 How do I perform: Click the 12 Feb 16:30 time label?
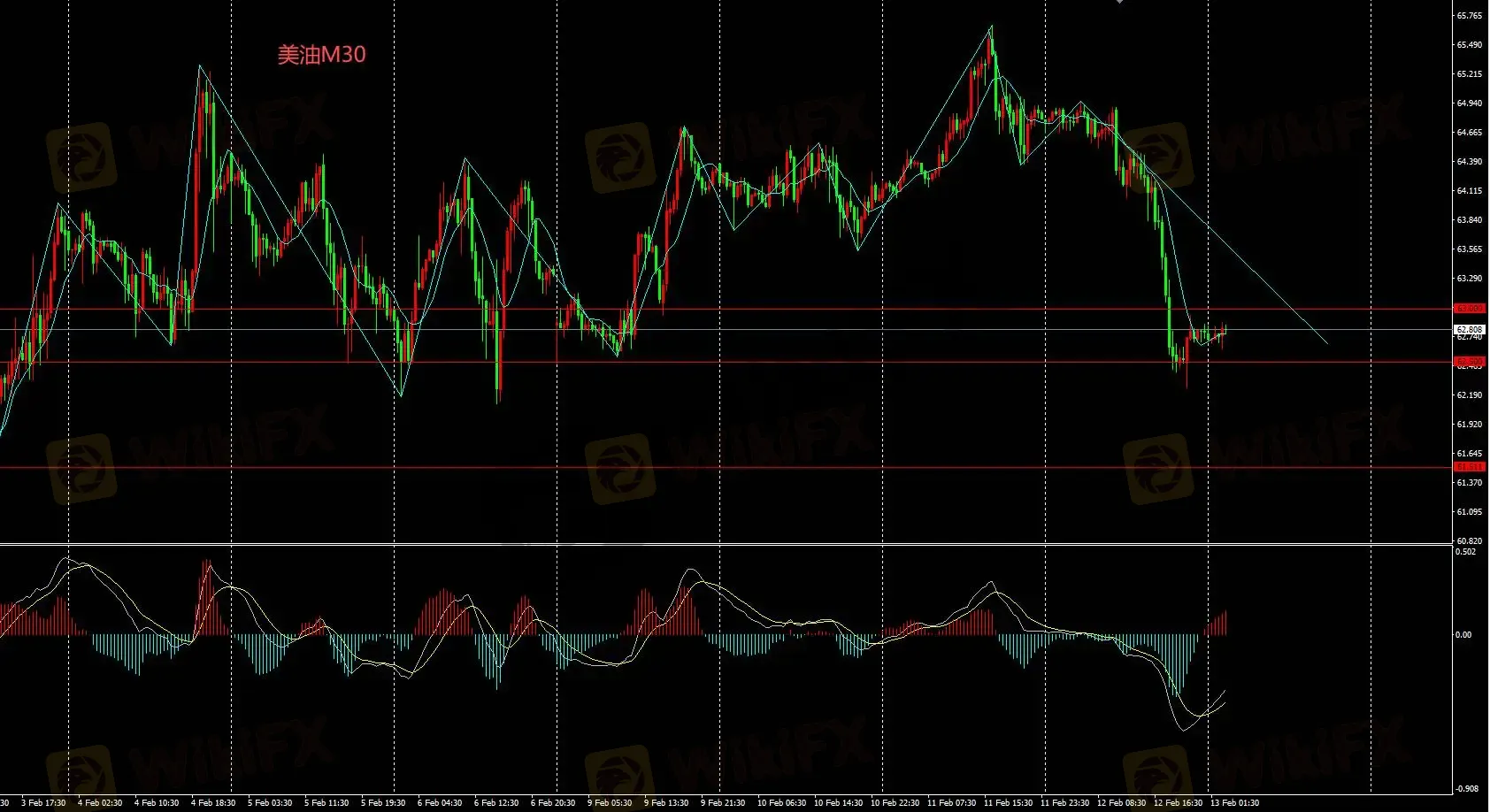tap(1178, 803)
